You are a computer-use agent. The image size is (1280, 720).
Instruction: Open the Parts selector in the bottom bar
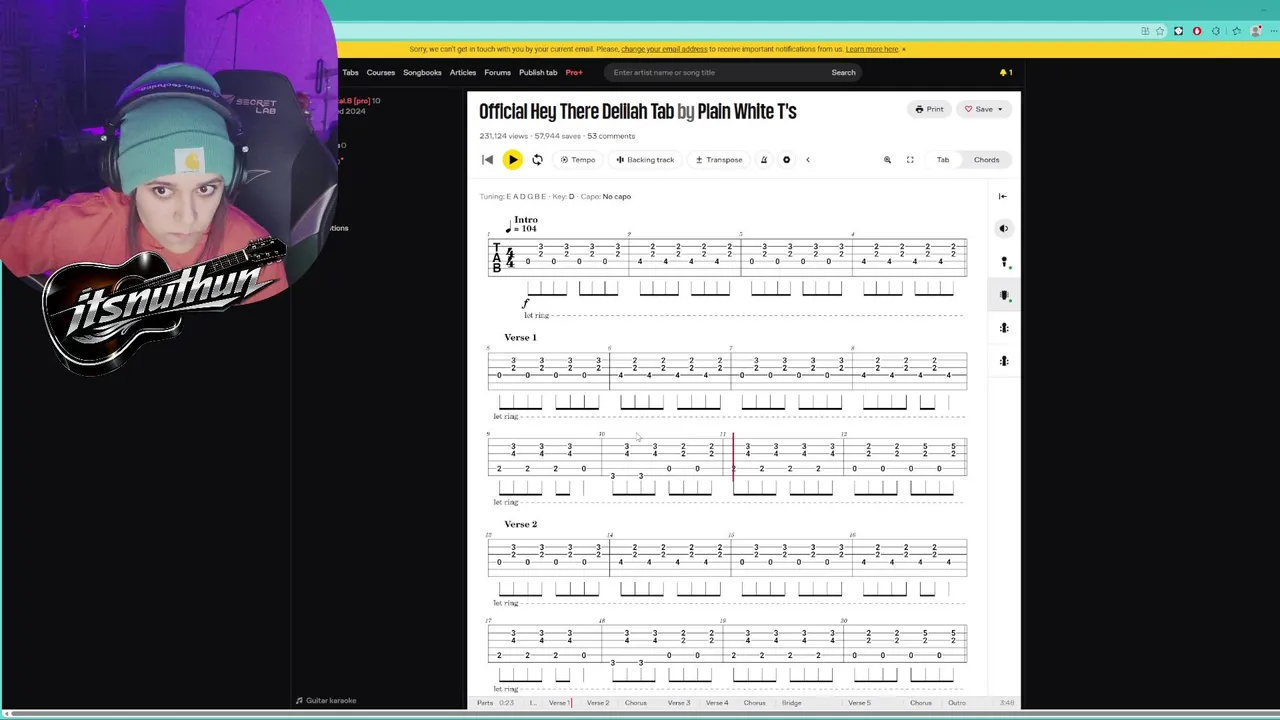485,703
